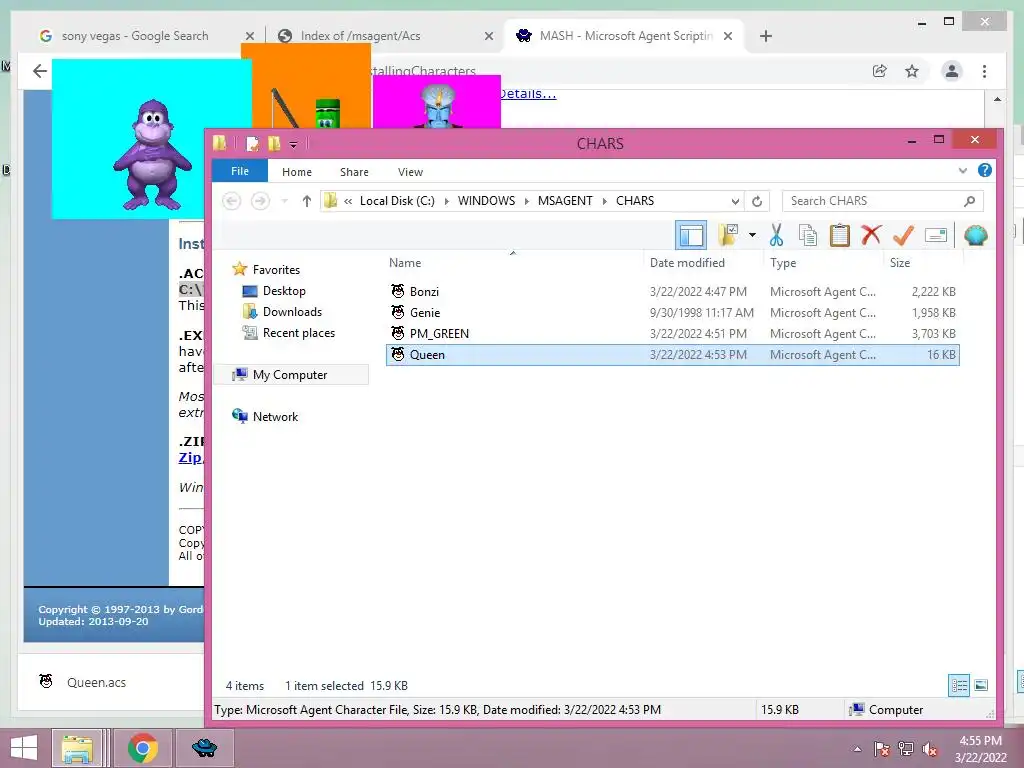The width and height of the screenshot is (1024, 768).
Task: Click the red X Delete icon in the toolbar
Action: 871,234
